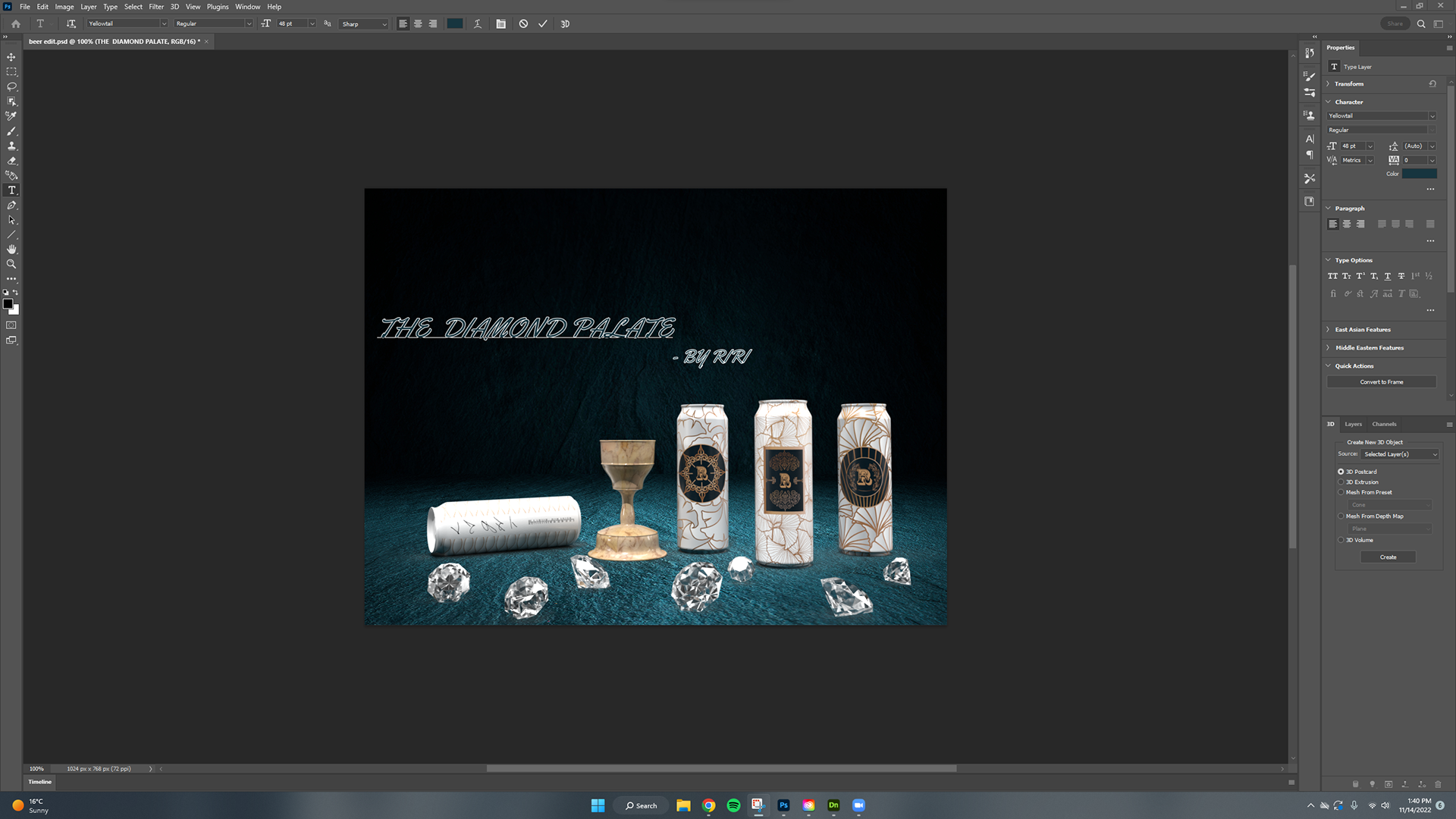
Task: Select the Zoom tool
Action: pyautogui.click(x=11, y=264)
